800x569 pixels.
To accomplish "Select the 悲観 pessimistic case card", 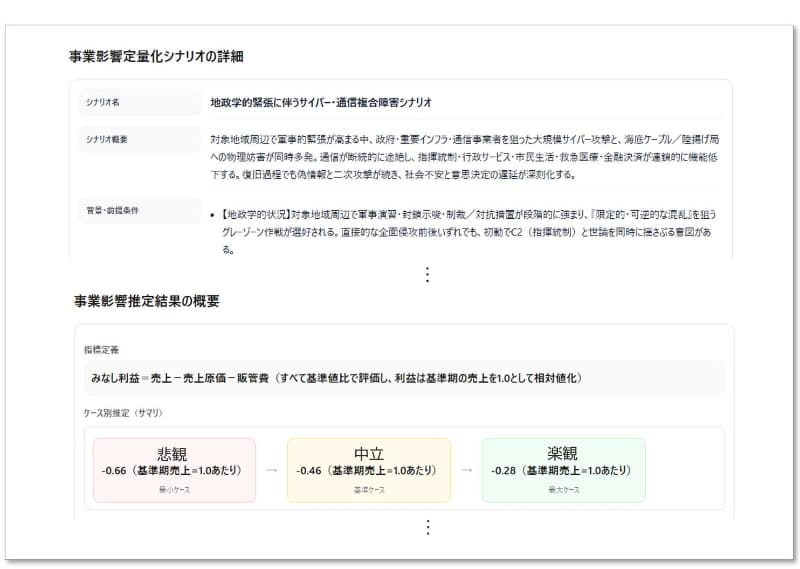I will tap(174, 470).
